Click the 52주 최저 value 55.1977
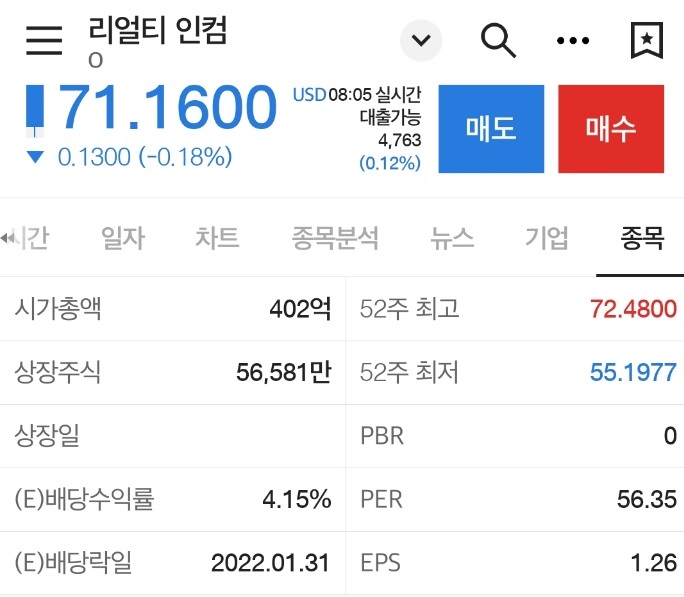Screen dimensions: 684x597 [633, 372]
